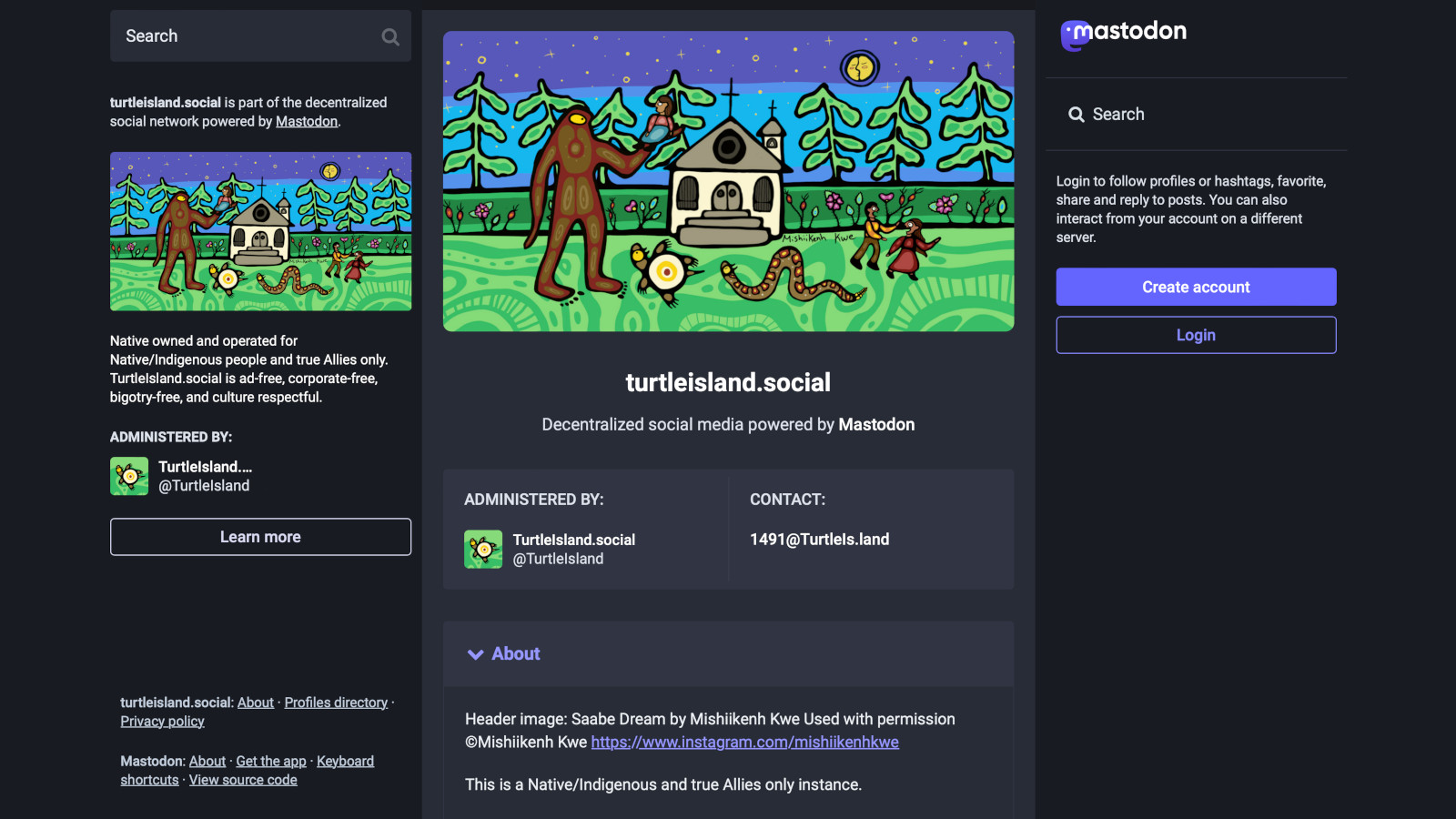Follow the Mishiikenh Kwe Instagram link

[744, 743]
